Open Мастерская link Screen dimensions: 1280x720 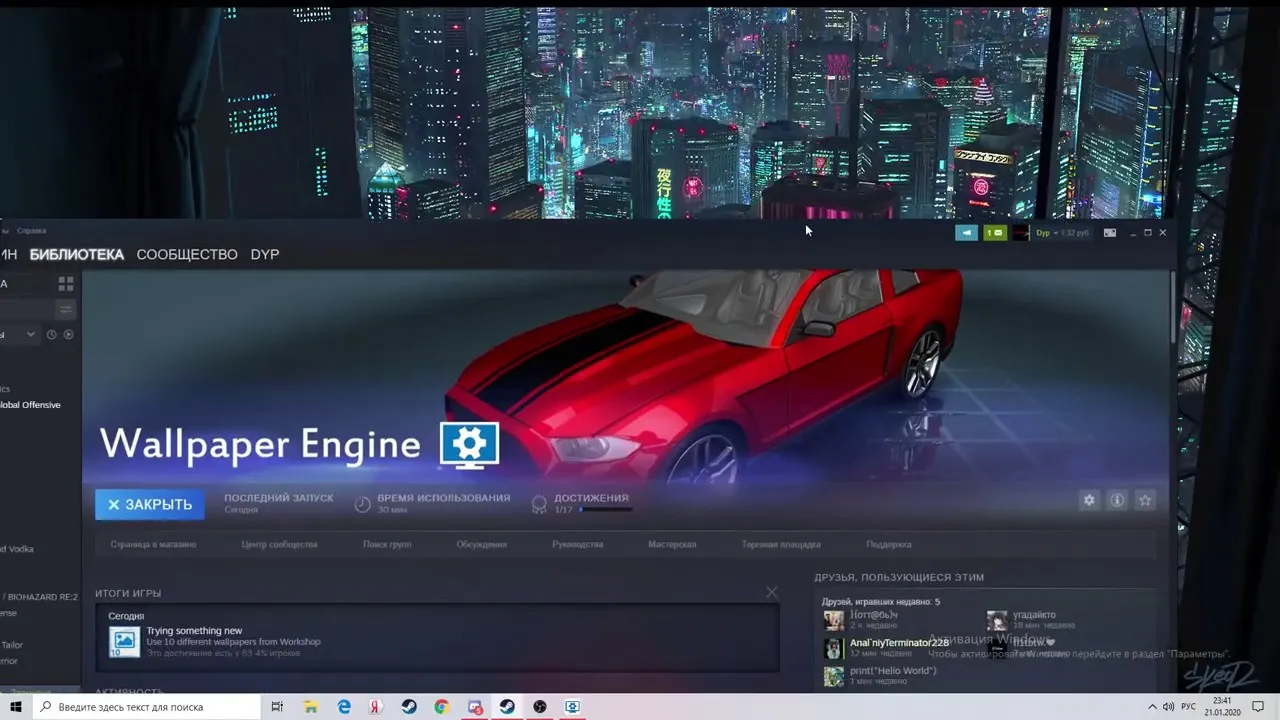click(x=672, y=544)
